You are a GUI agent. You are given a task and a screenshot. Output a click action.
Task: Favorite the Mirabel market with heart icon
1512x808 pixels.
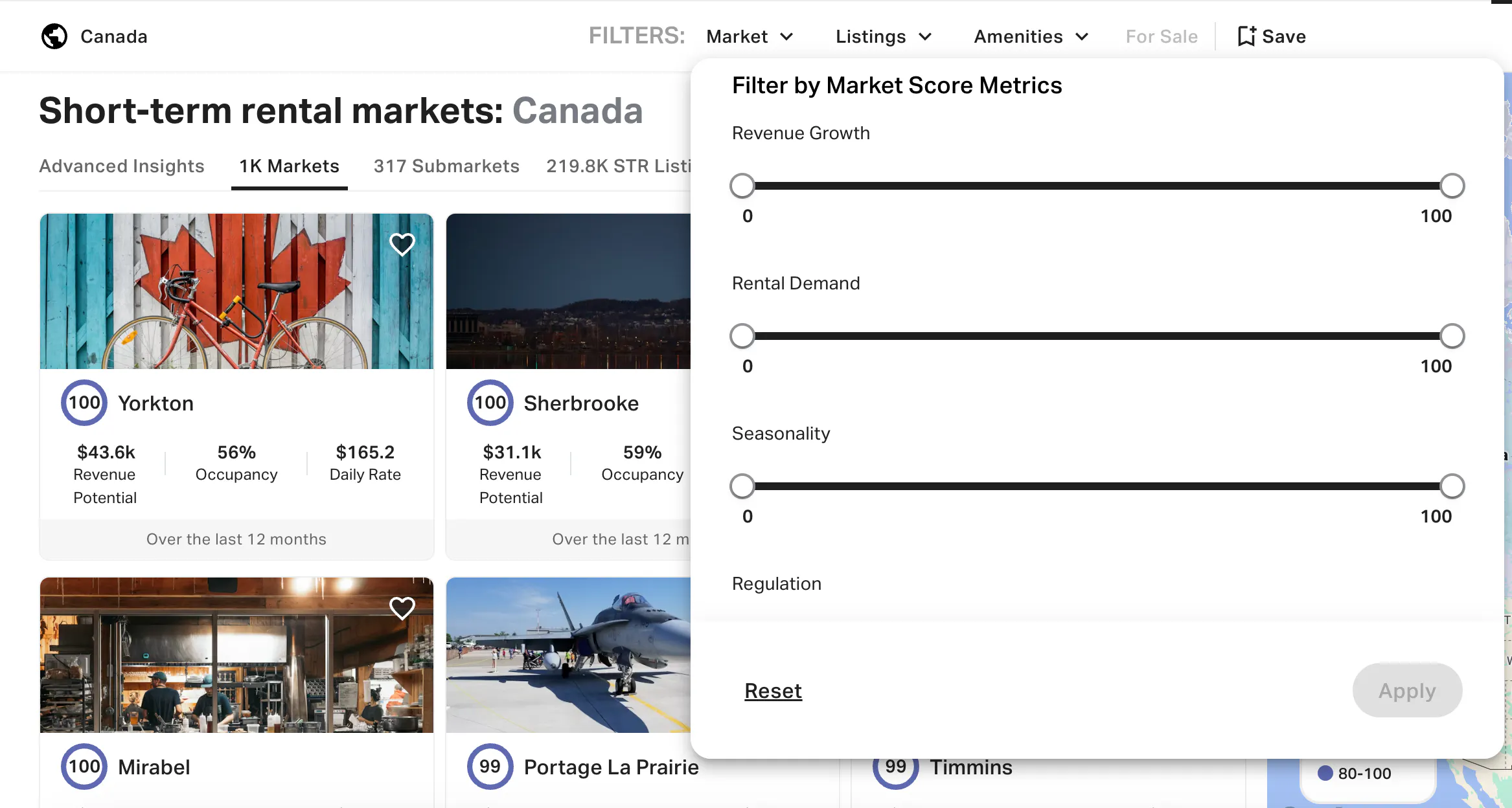(402, 608)
